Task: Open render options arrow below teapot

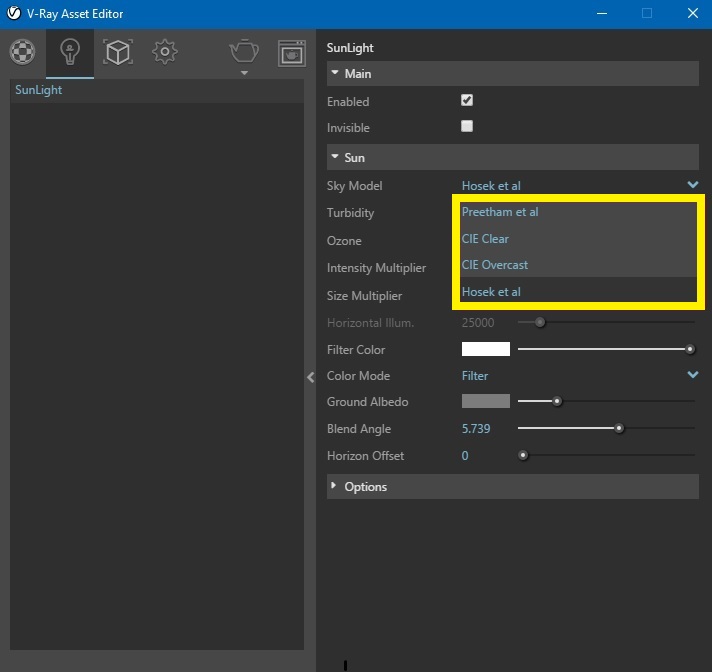Action: coord(244,73)
